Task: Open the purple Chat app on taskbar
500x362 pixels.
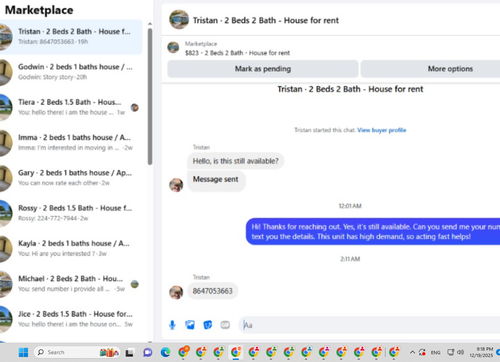Action: [x=148, y=352]
